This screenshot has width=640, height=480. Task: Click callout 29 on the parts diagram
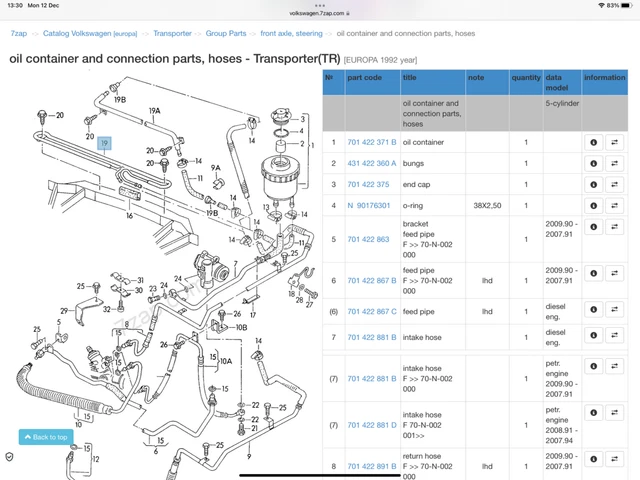(x=64, y=311)
